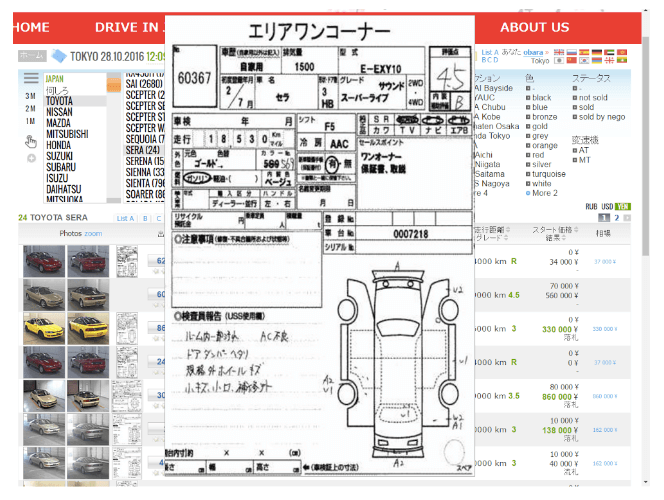Open auction sheet icon in 138 000 ¥ row

click(127, 429)
